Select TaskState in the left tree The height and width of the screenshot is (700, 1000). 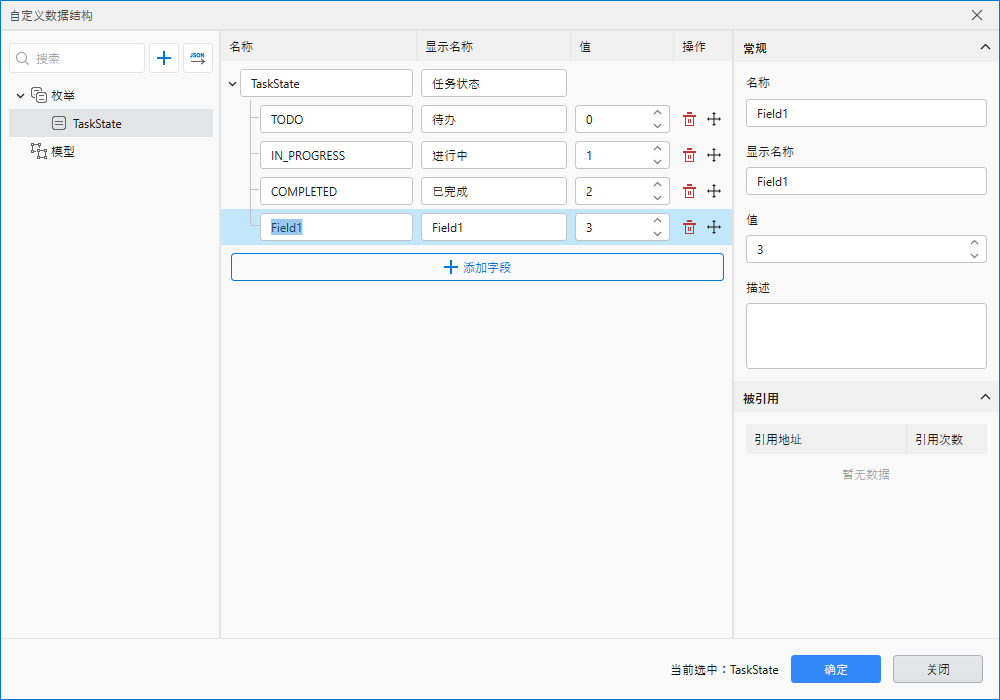tap(111, 123)
